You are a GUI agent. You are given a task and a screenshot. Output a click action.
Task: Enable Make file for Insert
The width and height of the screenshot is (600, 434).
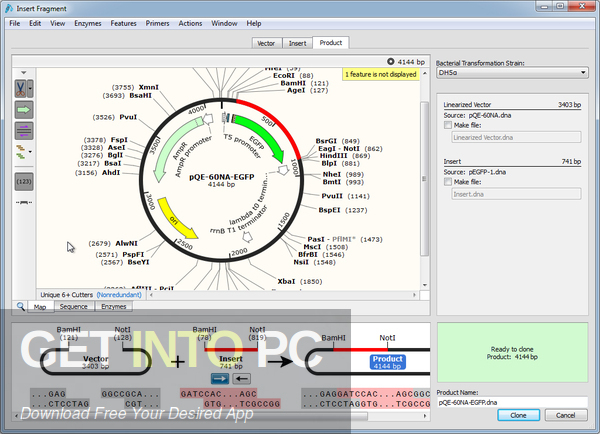pos(448,182)
